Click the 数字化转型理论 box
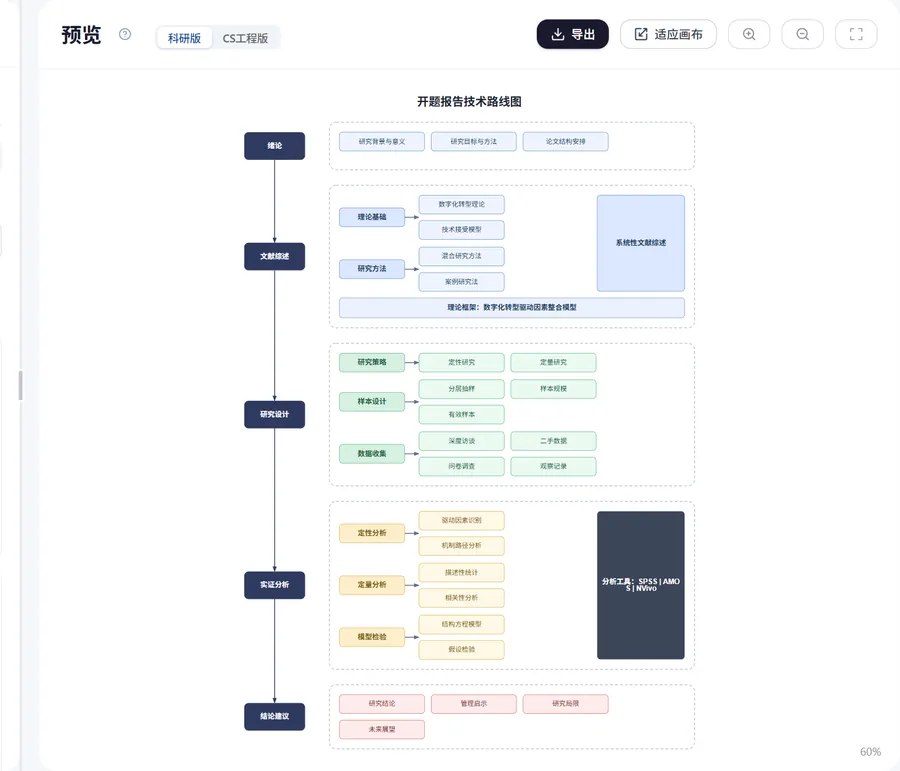Viewport: 900px width, 771px height. (461, 204)
